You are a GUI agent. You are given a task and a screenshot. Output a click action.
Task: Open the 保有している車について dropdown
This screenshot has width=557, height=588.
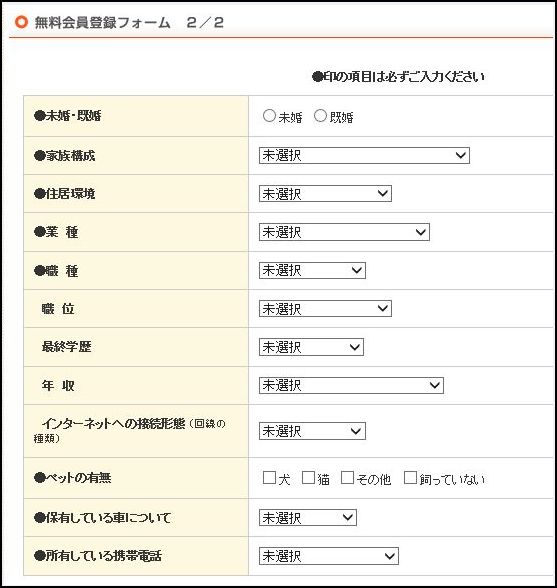point(308,518)
